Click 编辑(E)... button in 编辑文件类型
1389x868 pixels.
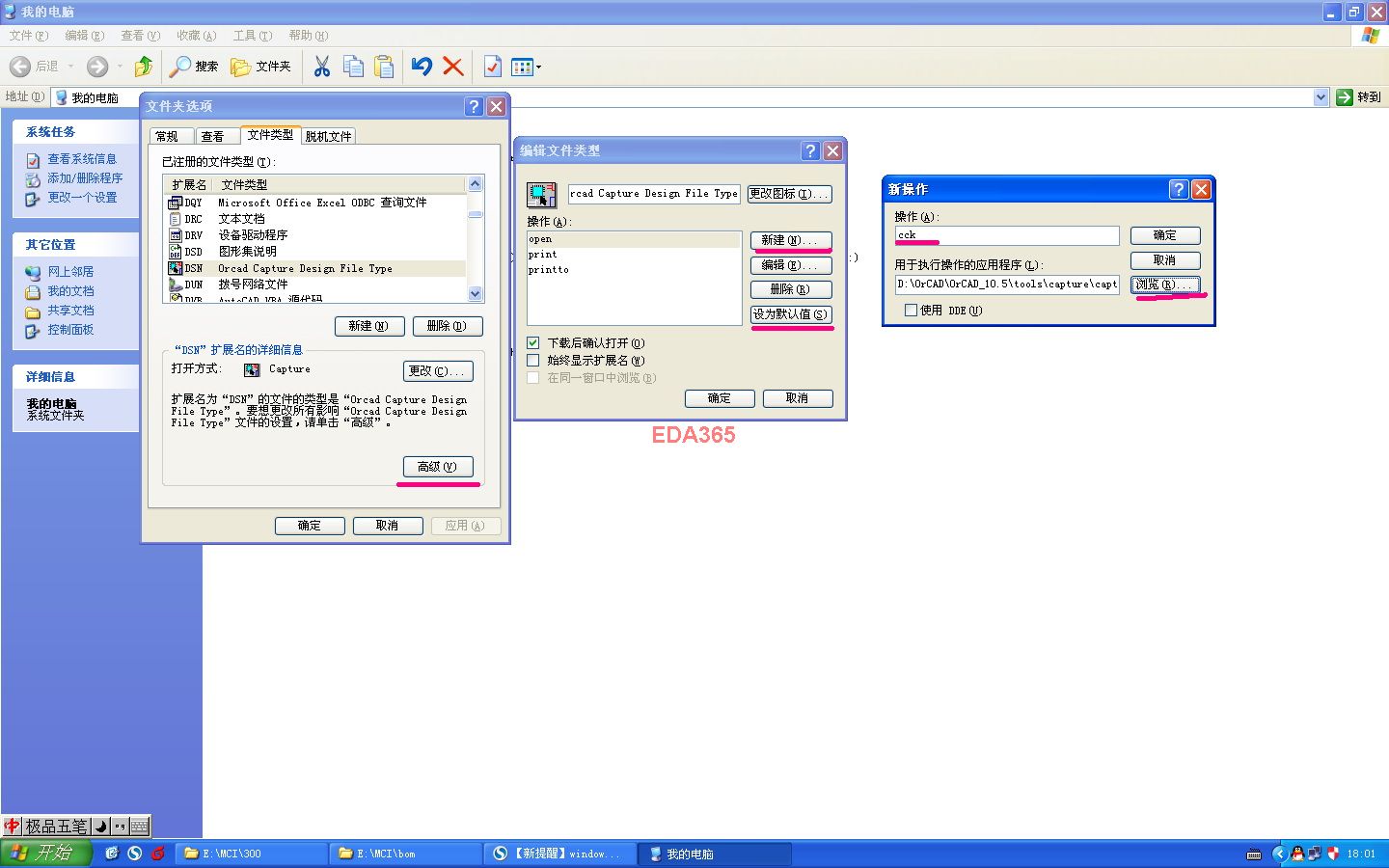[x=791, y=265]
